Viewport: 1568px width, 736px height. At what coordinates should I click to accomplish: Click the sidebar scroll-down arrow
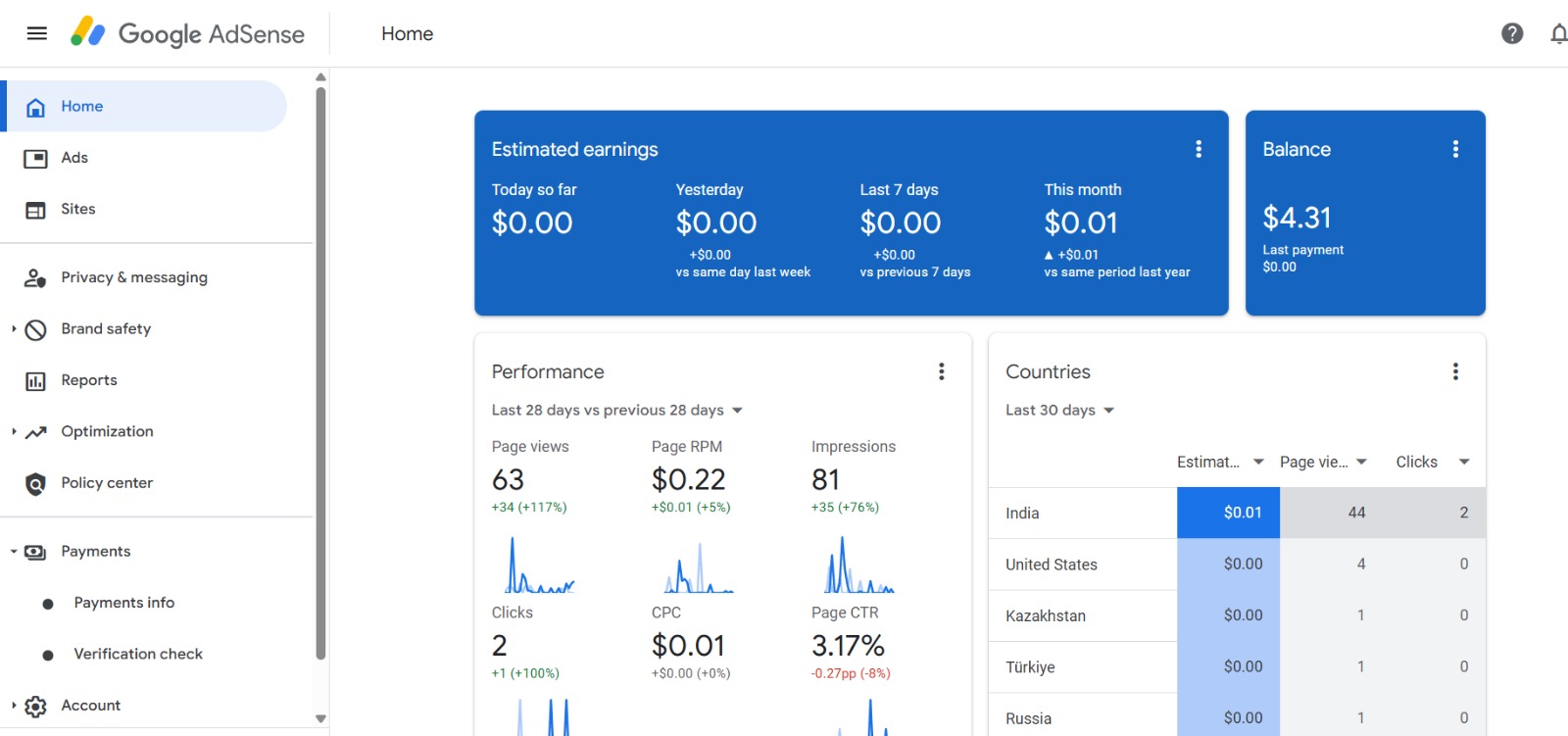320,718
